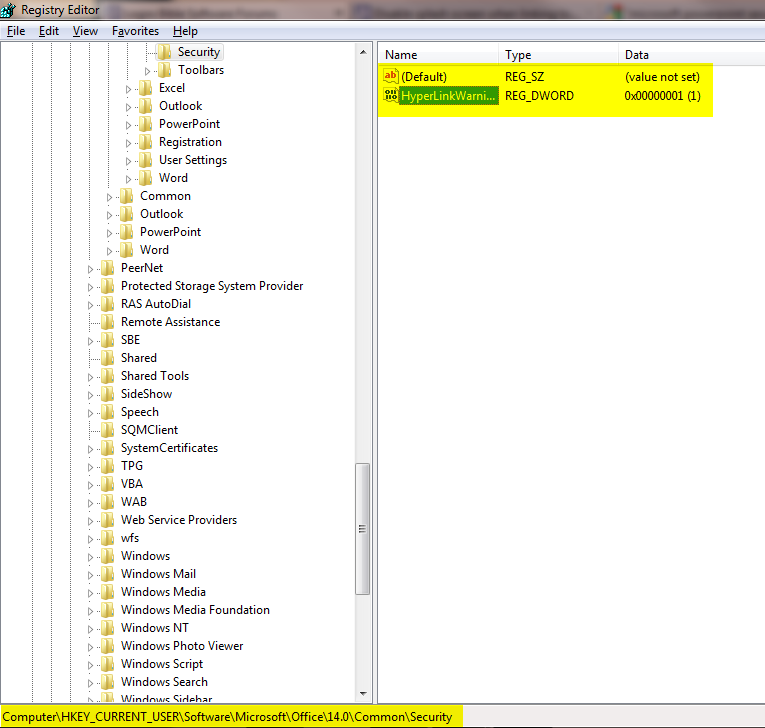The height and width of the screenshot is (728, 765).
Task: Expand the Protected Storage System Provider key
Action: tap(90, 287)
